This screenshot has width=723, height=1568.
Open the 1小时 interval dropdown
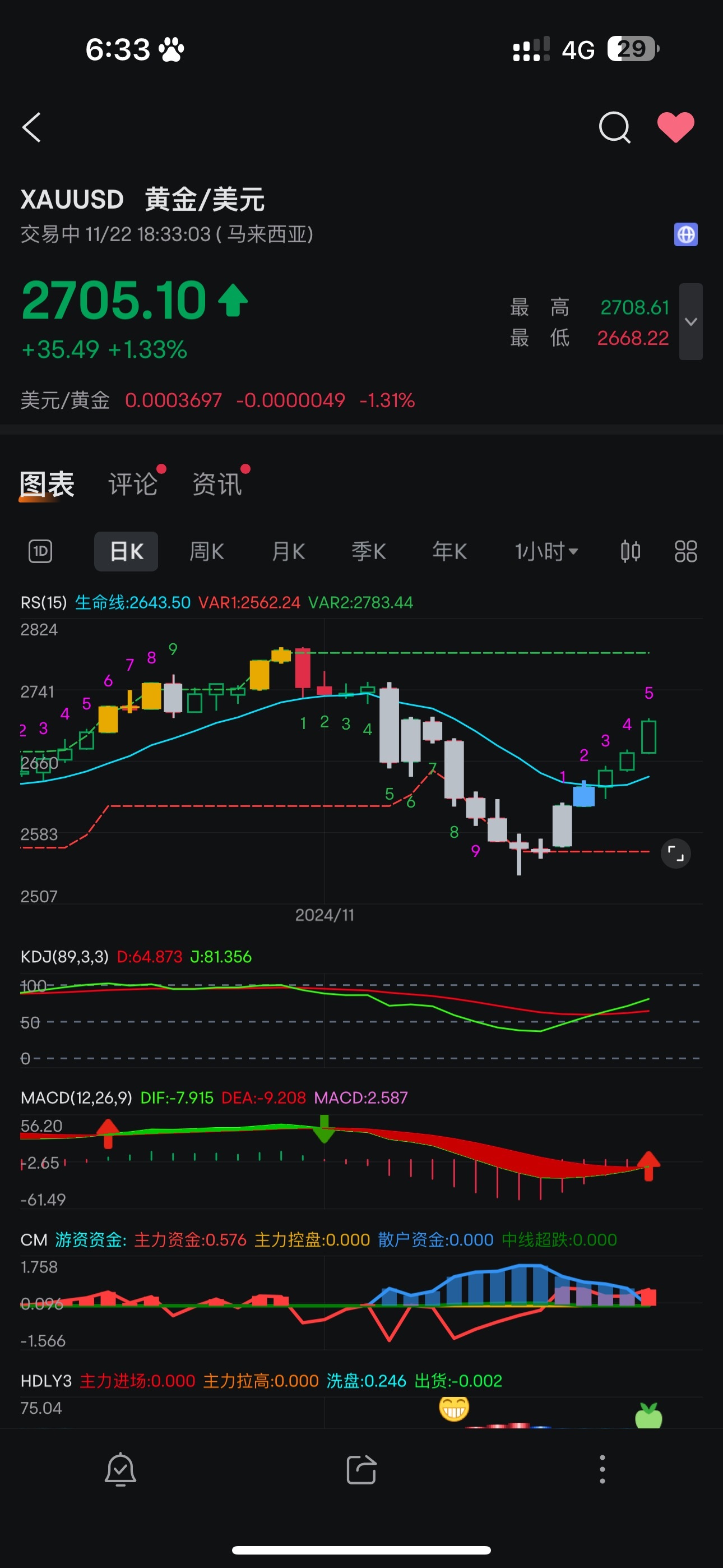click(546, 551)
